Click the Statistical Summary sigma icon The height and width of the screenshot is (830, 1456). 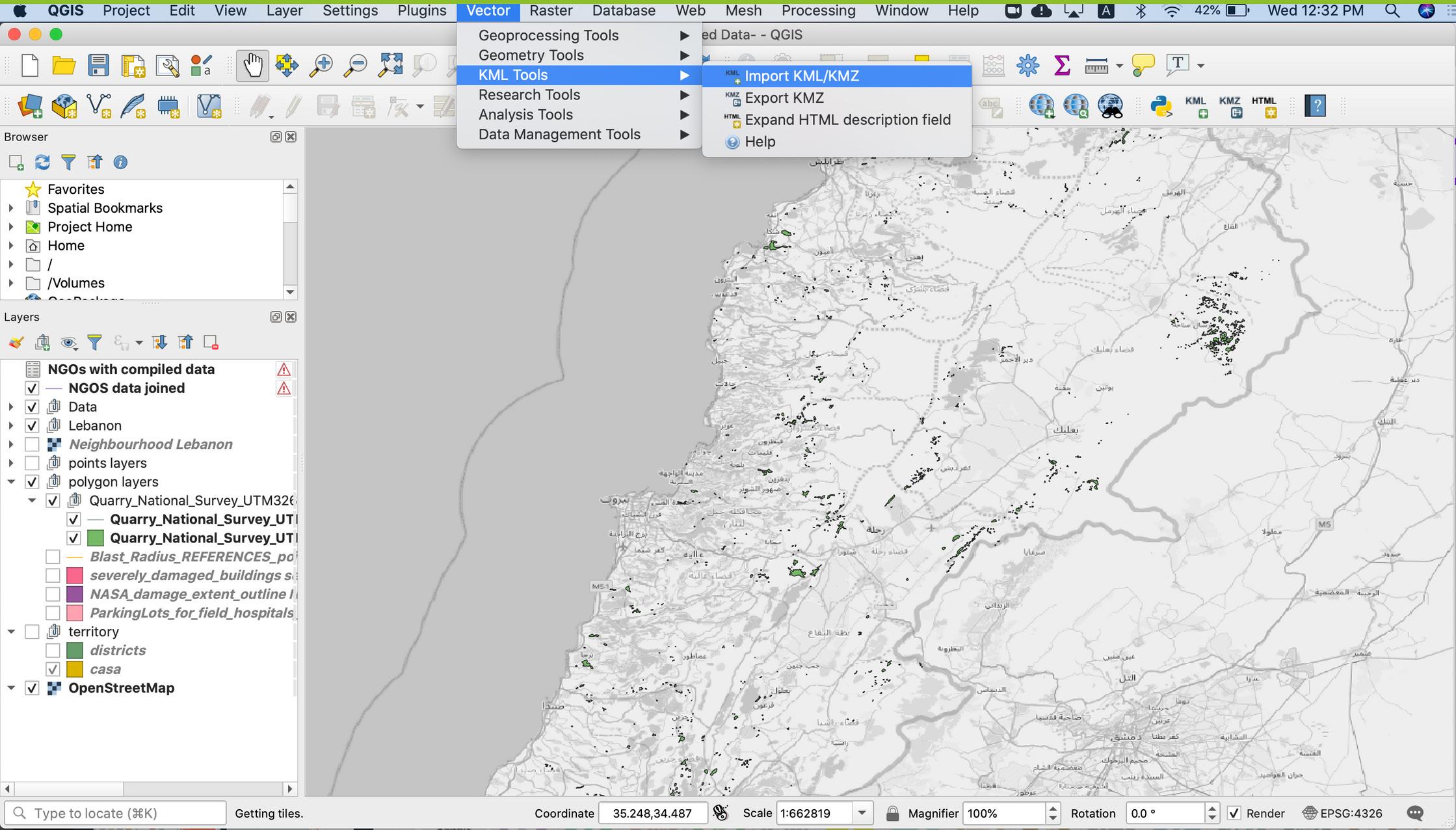point(1061,65)
